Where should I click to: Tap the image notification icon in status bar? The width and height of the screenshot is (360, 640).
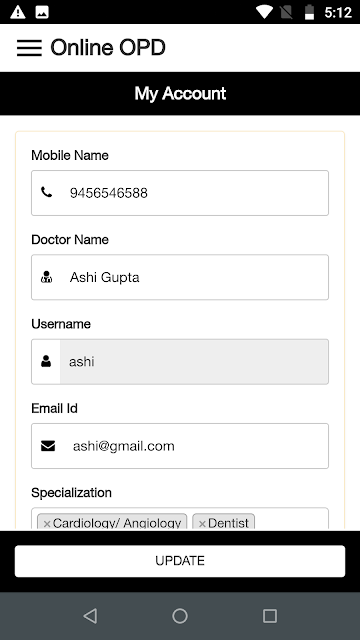pyautogui.click(x=42, y=12)
